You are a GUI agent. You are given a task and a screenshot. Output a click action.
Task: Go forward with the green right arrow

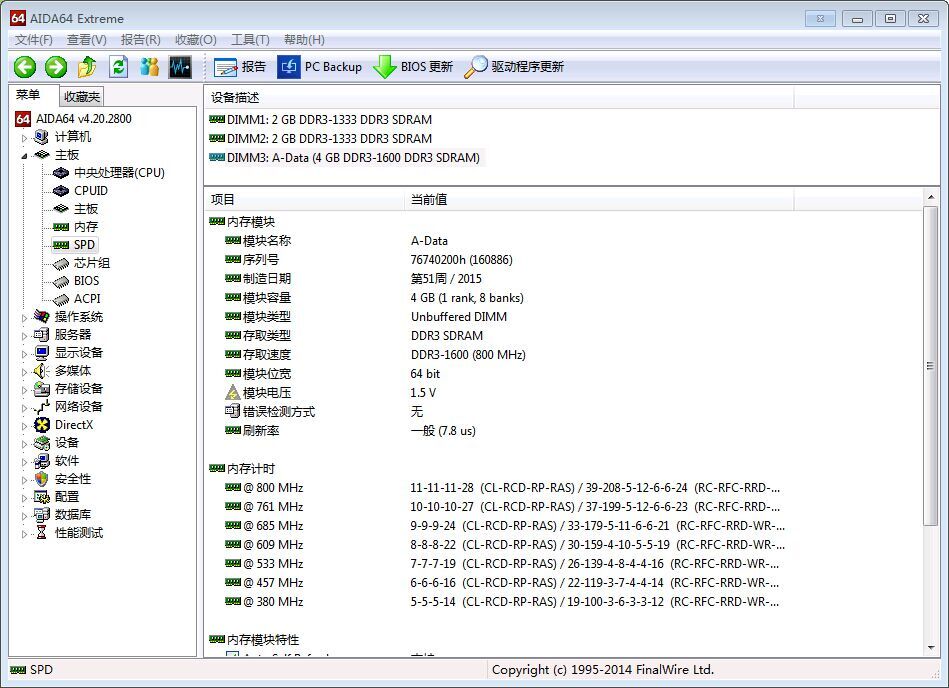tap(56, 67)
